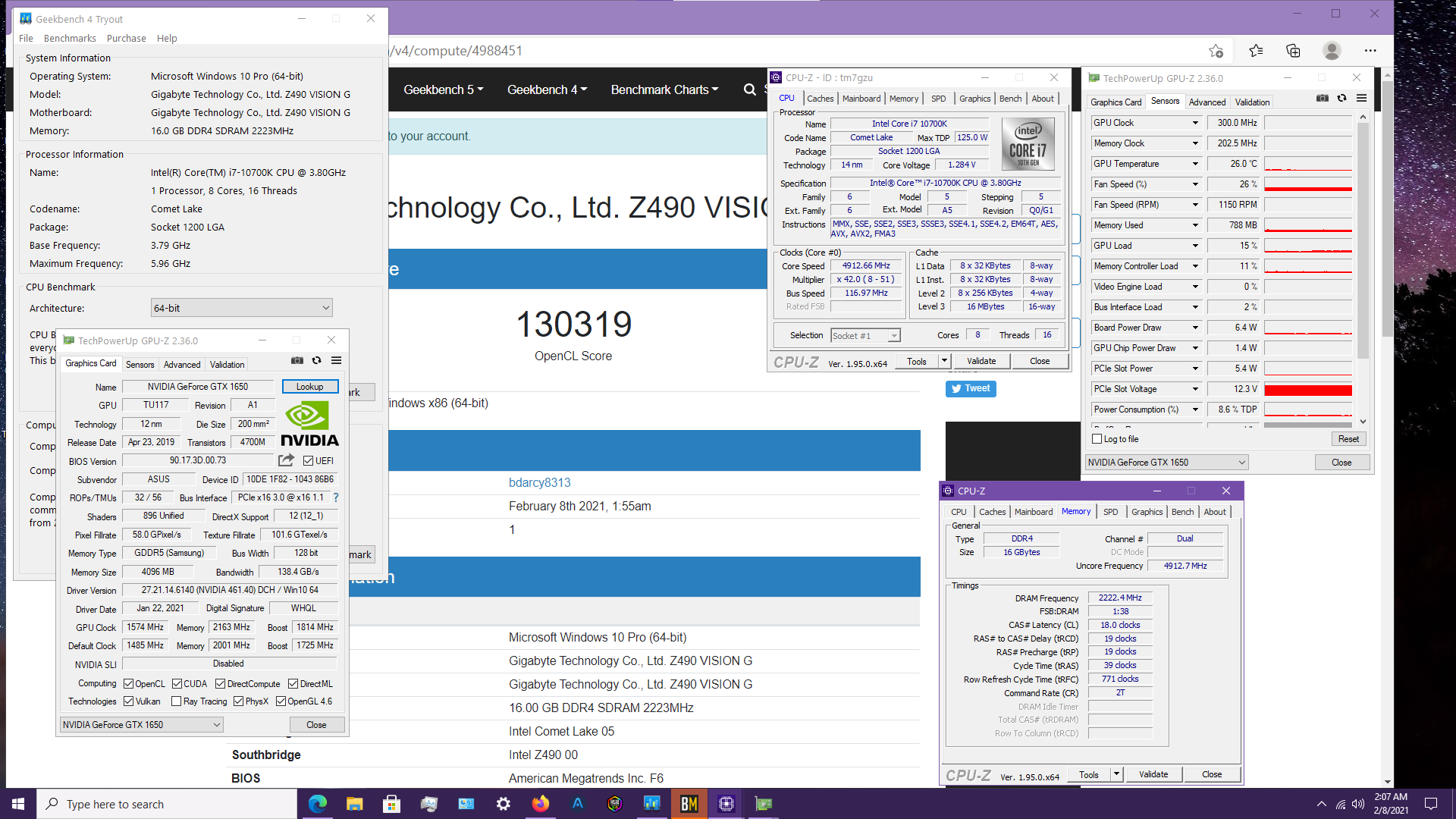Open browser settings ellipsis menu
1456x819 pixels.
1370,51
